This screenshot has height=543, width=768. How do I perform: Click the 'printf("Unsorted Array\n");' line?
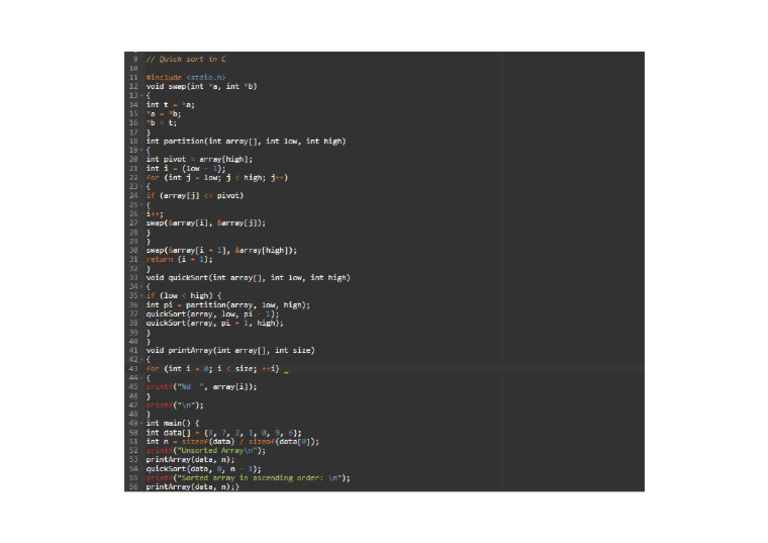click(x=206, y=450)
